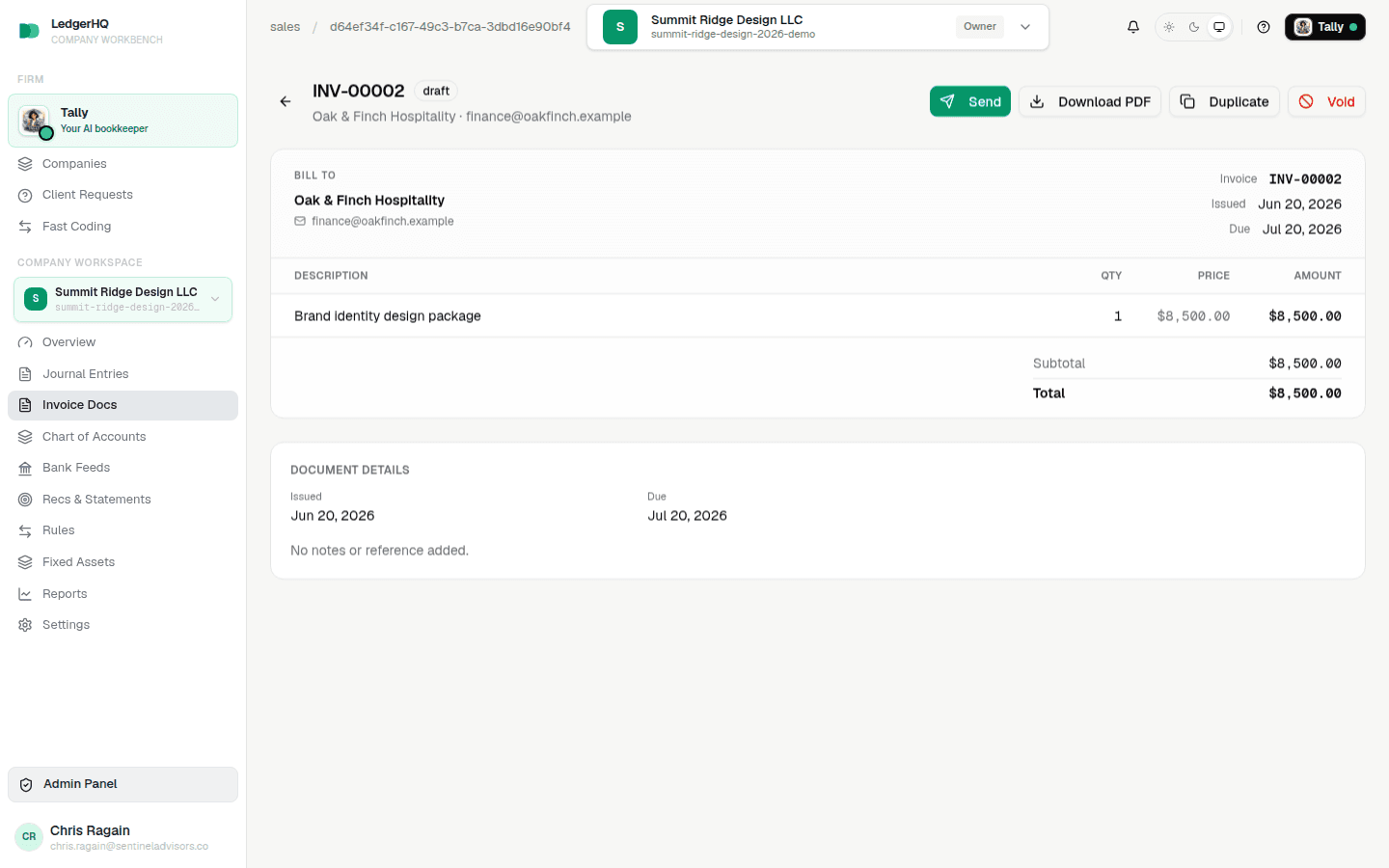Click the Client Requests question icon
The width and height of the screenshot is (1389, 868).
coord(25,196)
